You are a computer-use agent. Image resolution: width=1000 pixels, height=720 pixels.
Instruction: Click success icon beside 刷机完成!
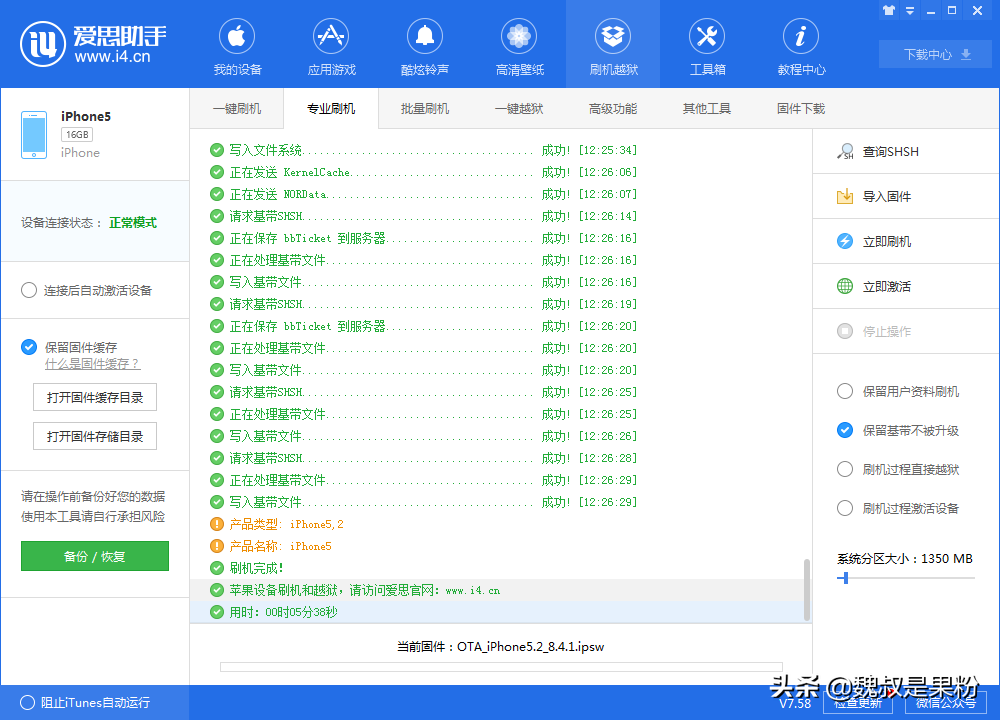[217, 568]
